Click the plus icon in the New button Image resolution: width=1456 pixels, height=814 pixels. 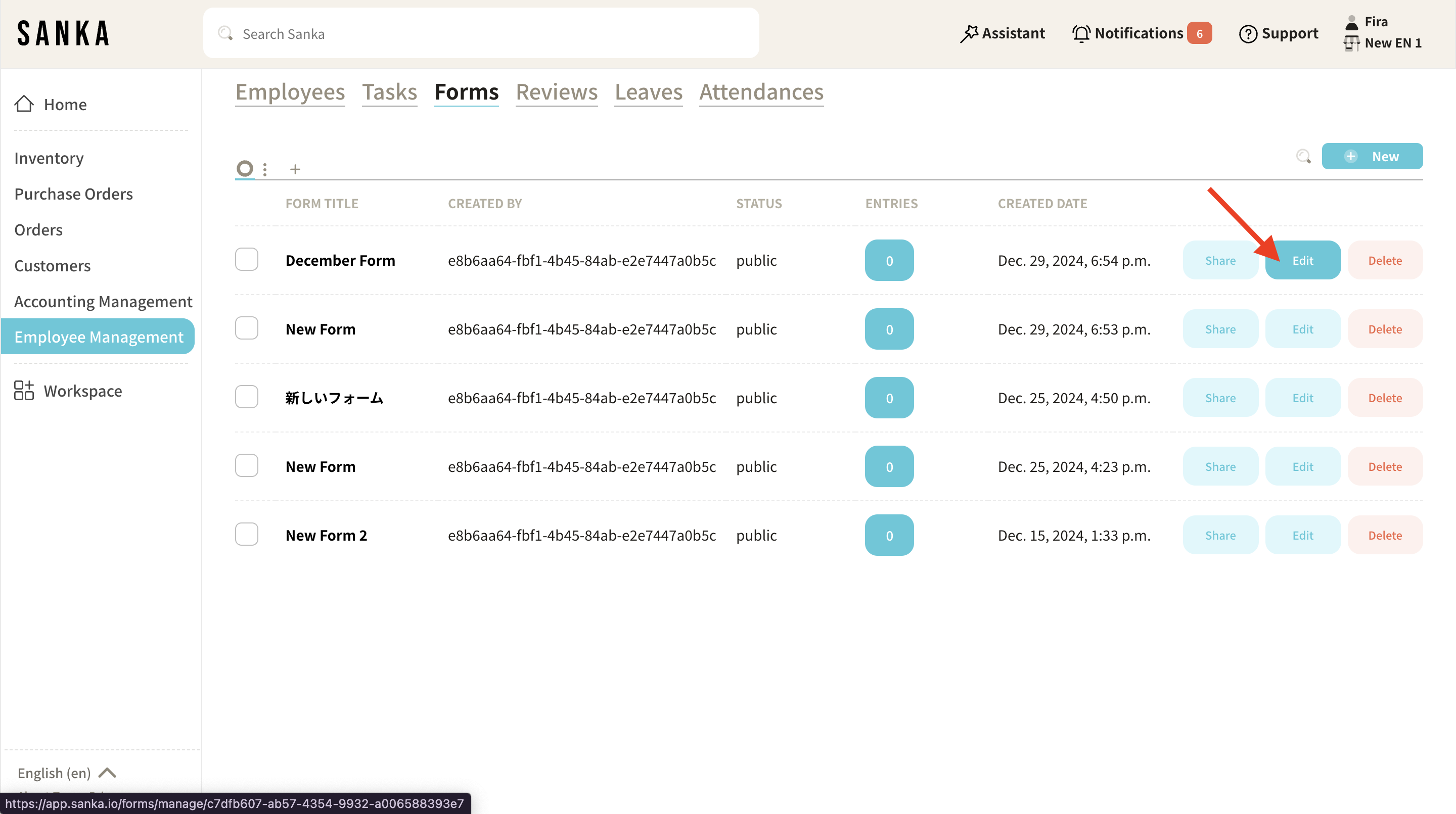coord(1351,157)
